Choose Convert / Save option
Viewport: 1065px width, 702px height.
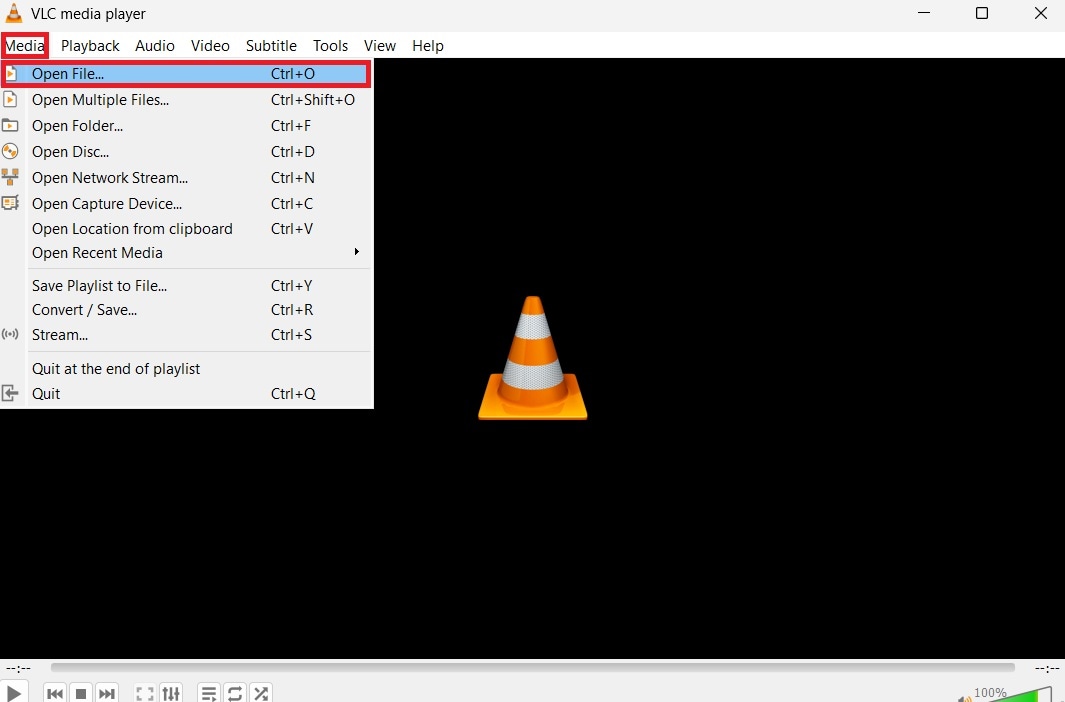point(84,310)
